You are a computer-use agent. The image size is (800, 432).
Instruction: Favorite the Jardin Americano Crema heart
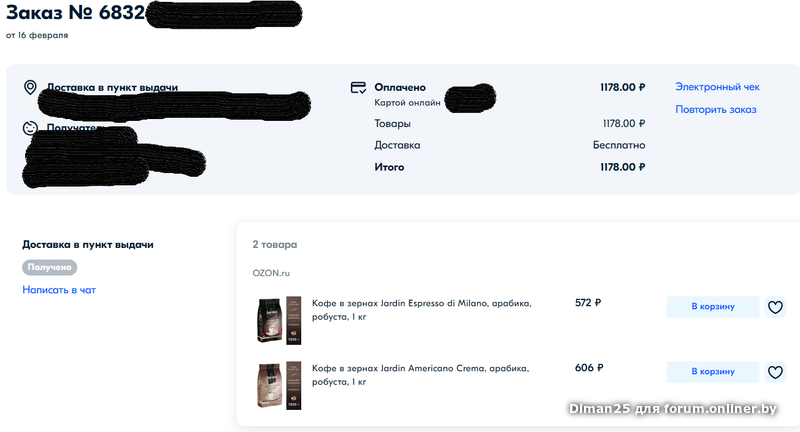[775, 372]
